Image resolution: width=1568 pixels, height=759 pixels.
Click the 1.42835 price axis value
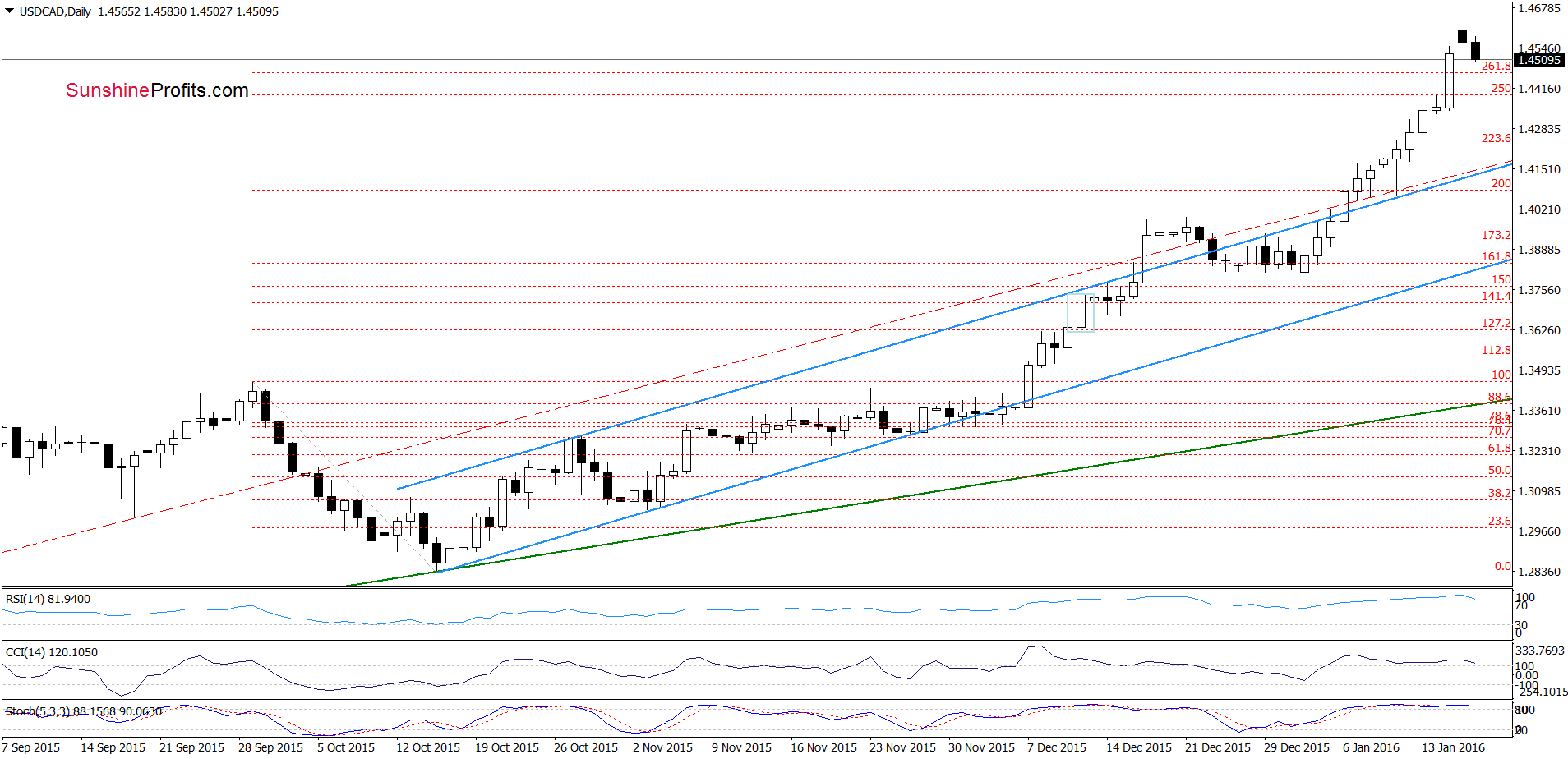click(x=1539, y=129)
